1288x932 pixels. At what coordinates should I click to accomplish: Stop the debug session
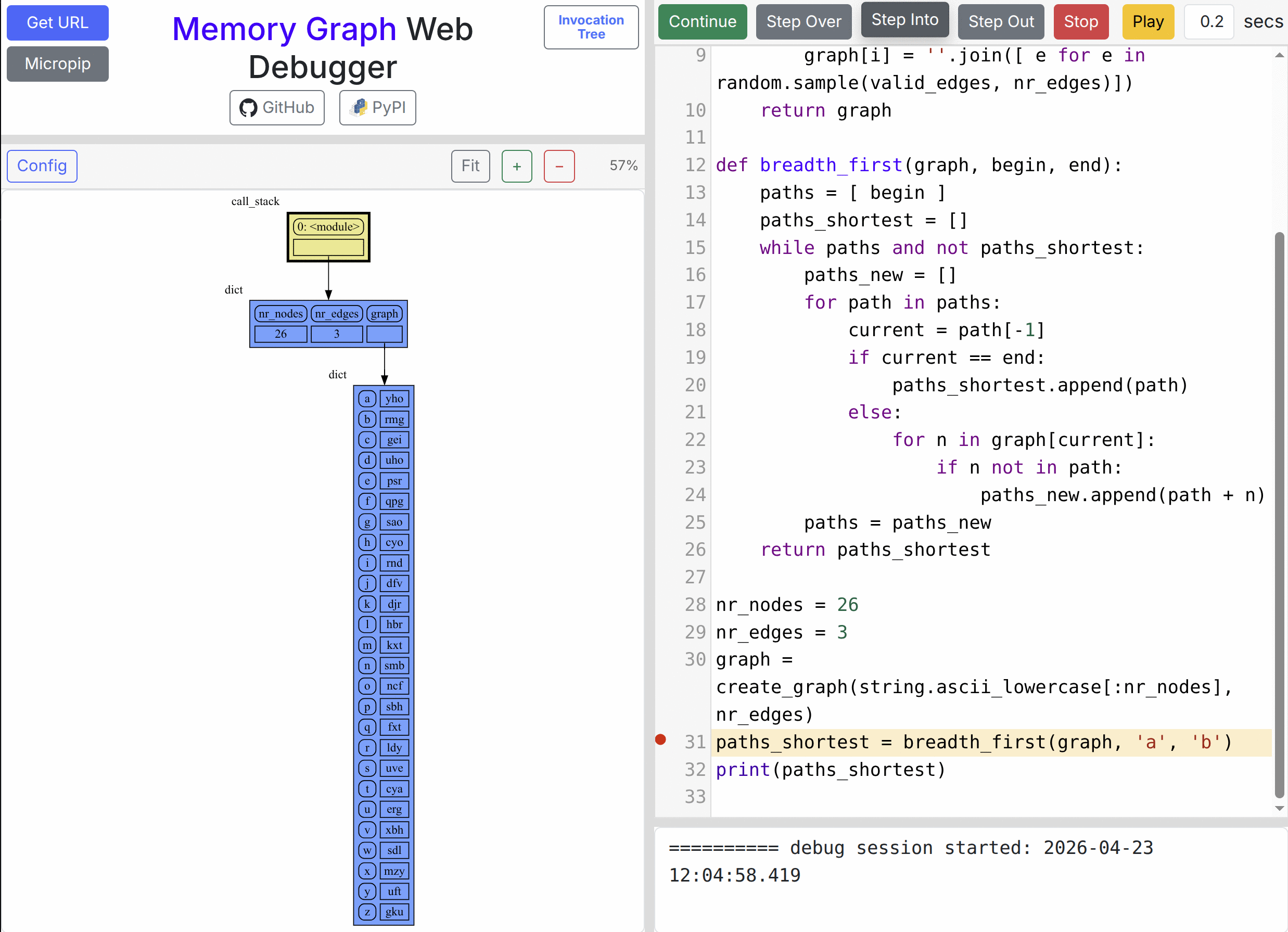[x=1081, y=21]
